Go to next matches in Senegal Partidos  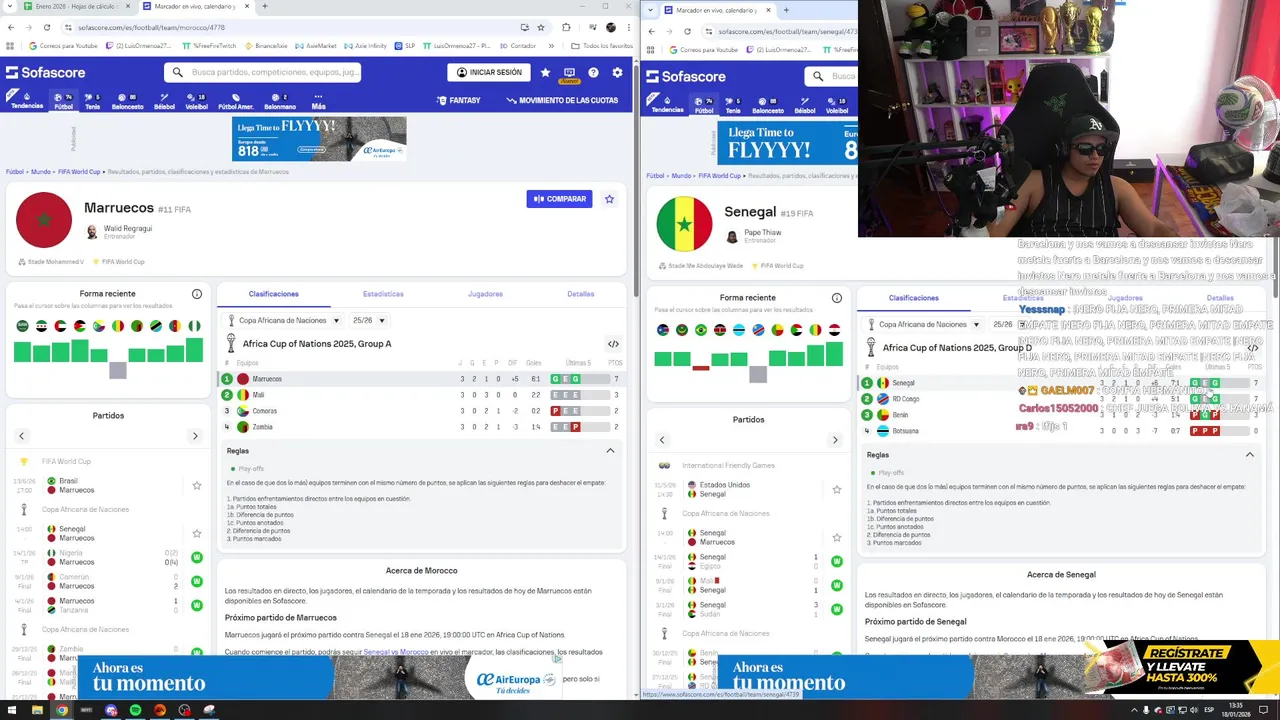point(835,440)
